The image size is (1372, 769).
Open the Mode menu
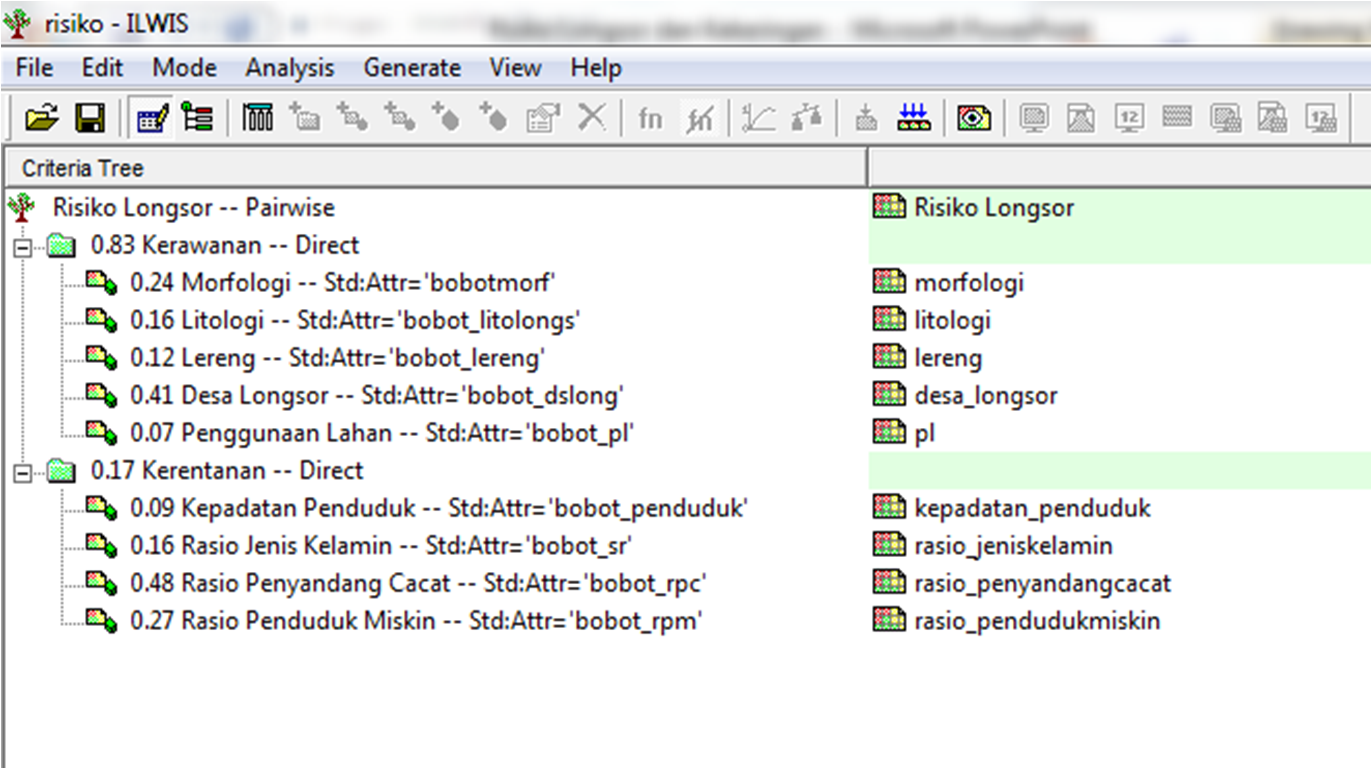pyautogui.click(x=184, y=68)
